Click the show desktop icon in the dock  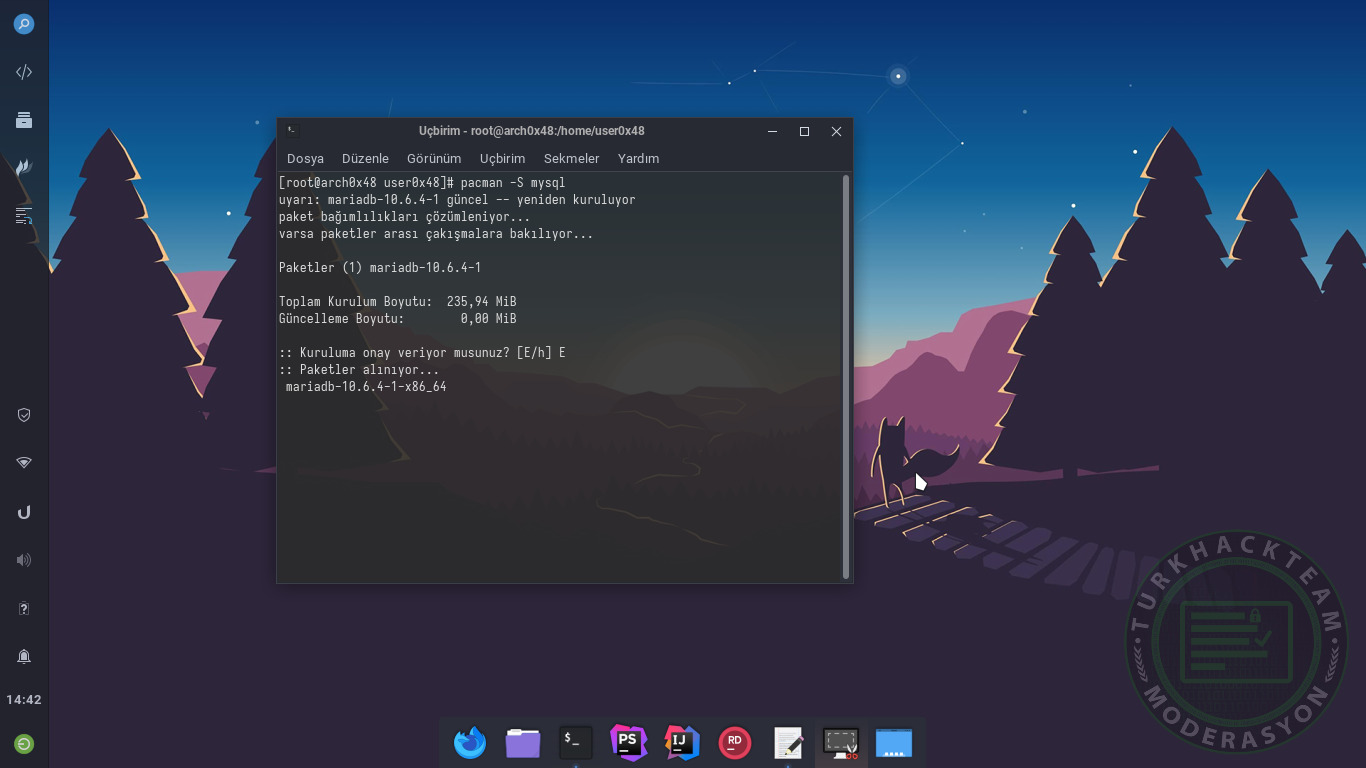(x=894, y=742)
